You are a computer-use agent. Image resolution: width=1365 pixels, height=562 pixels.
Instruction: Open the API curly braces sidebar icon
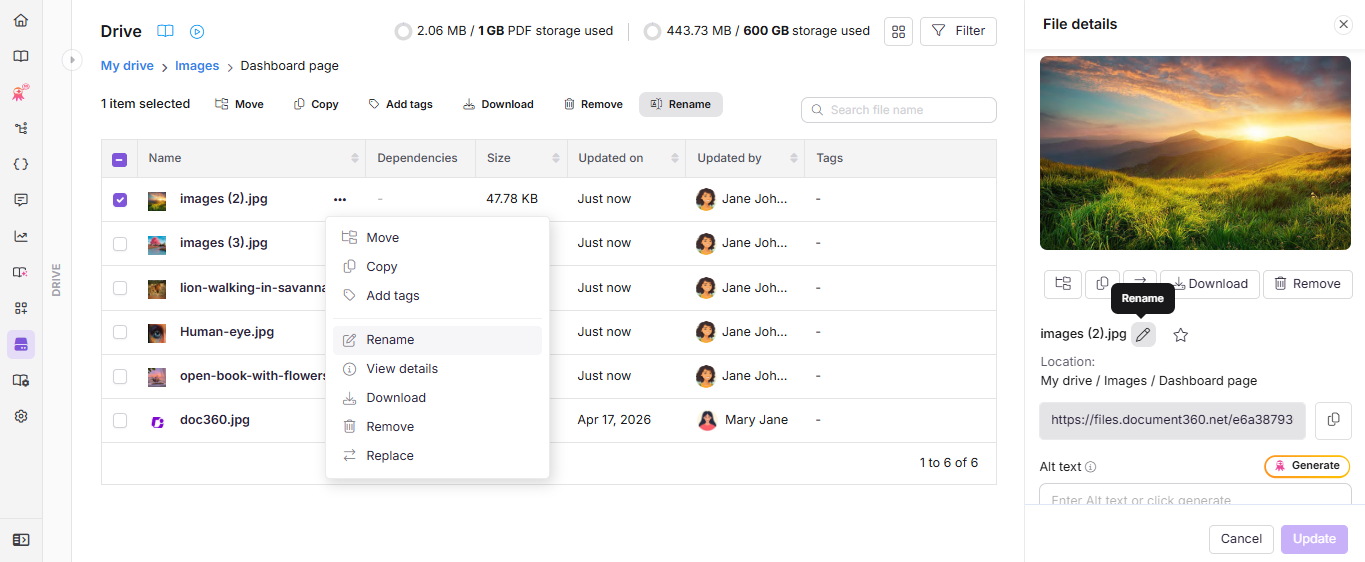pyautogui.click(x=20, y=164)
